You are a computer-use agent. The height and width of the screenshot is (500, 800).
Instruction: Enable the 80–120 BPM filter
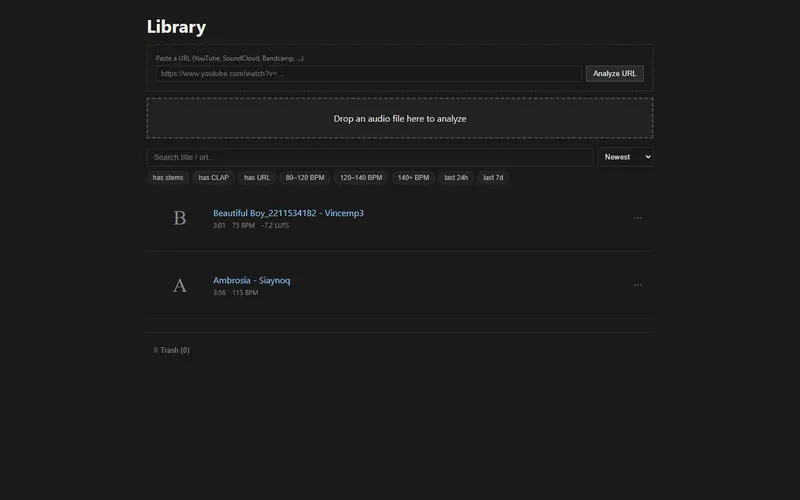click(305, 178)
